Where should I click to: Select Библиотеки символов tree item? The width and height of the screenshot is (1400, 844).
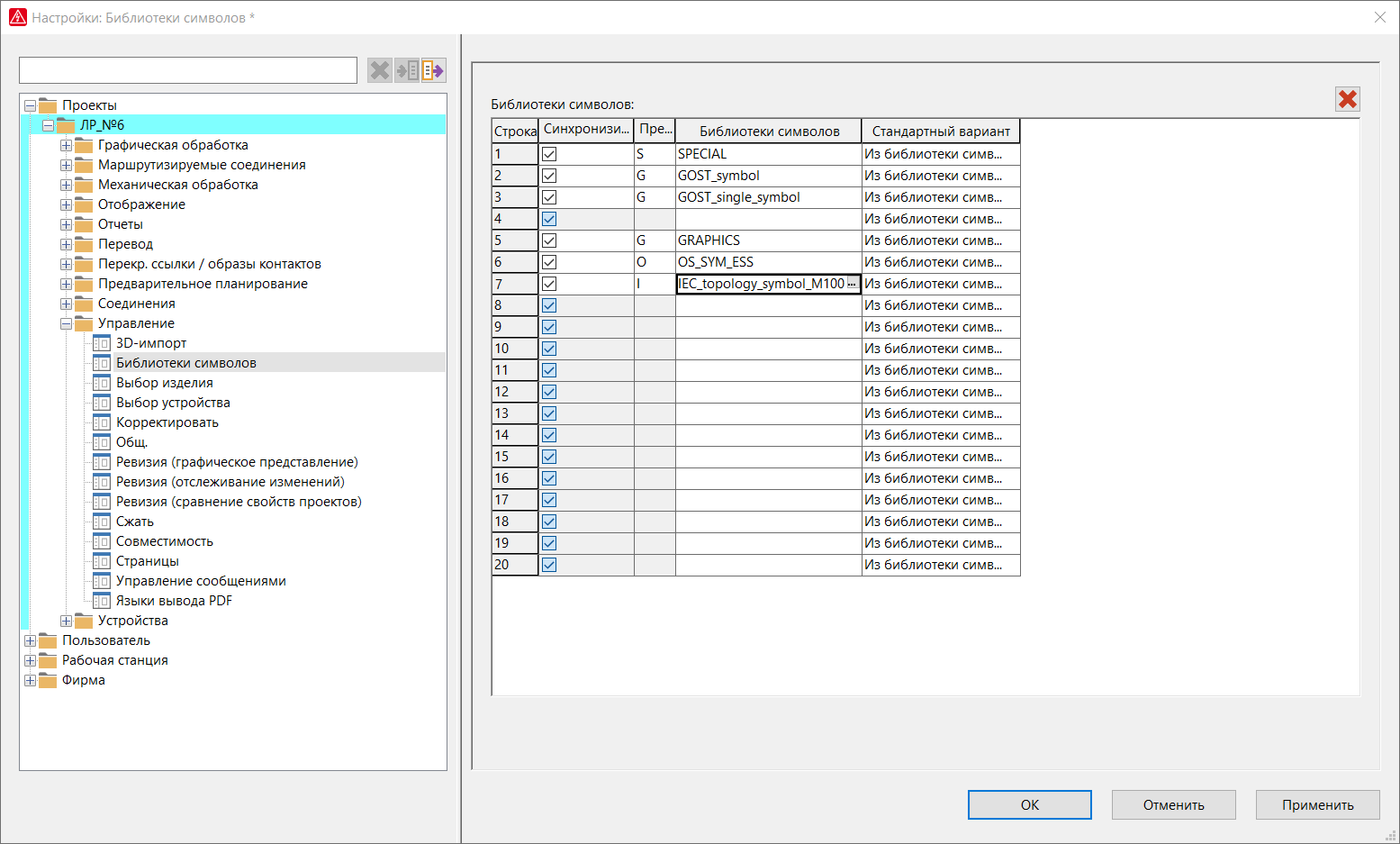tap(186, 363)
